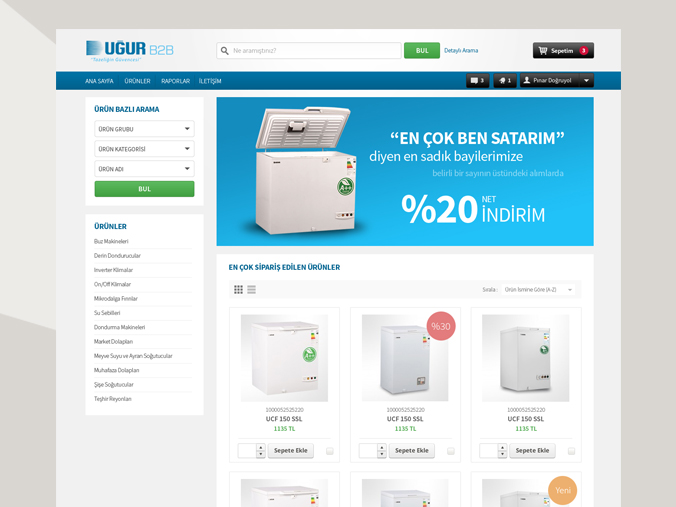Increase quantity on first product stepper

260,448
